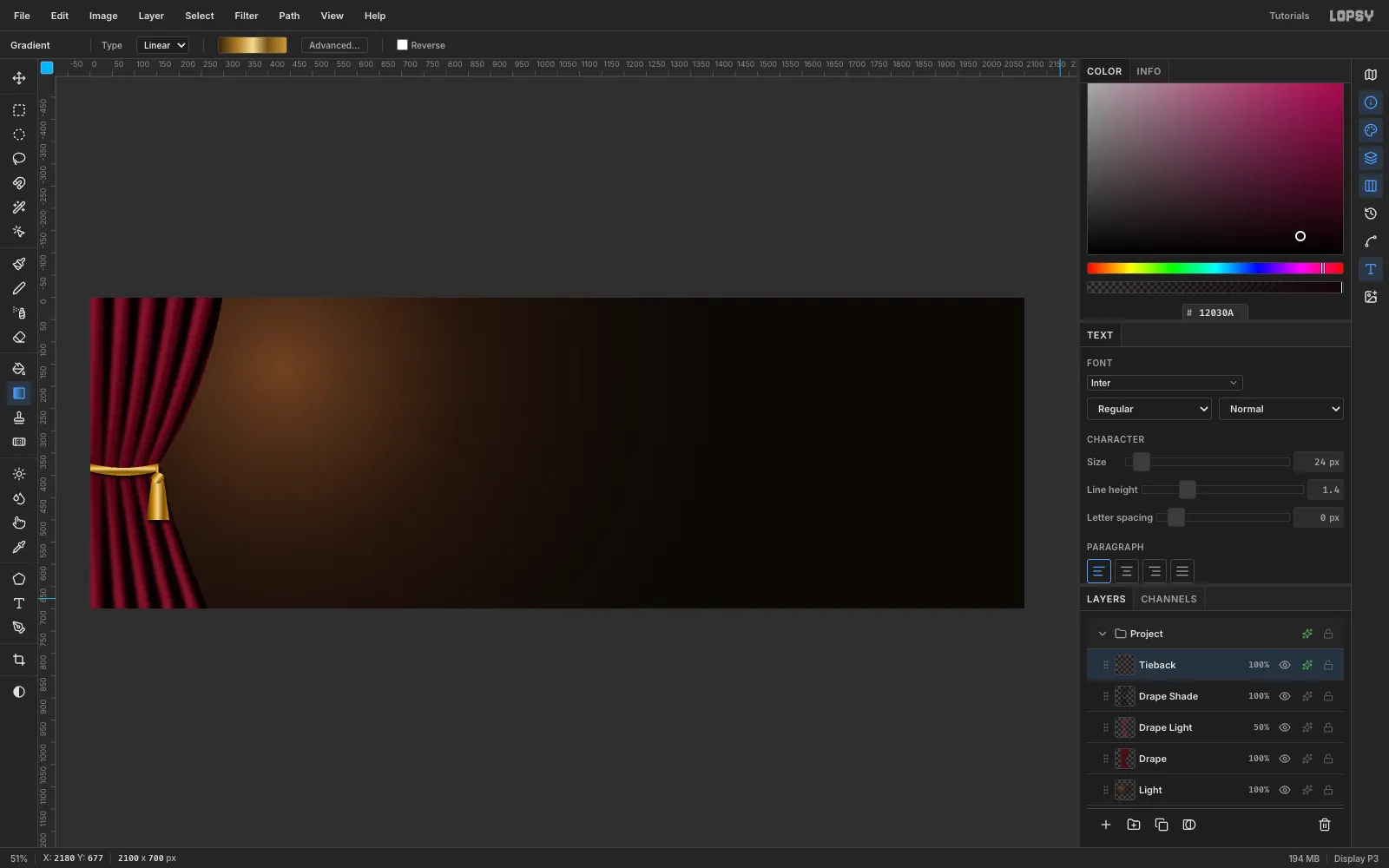Image resolution: width=1389 pixels, height=868 pixels.
Task: Select the Eraser tool
Action: click(19, 338)
